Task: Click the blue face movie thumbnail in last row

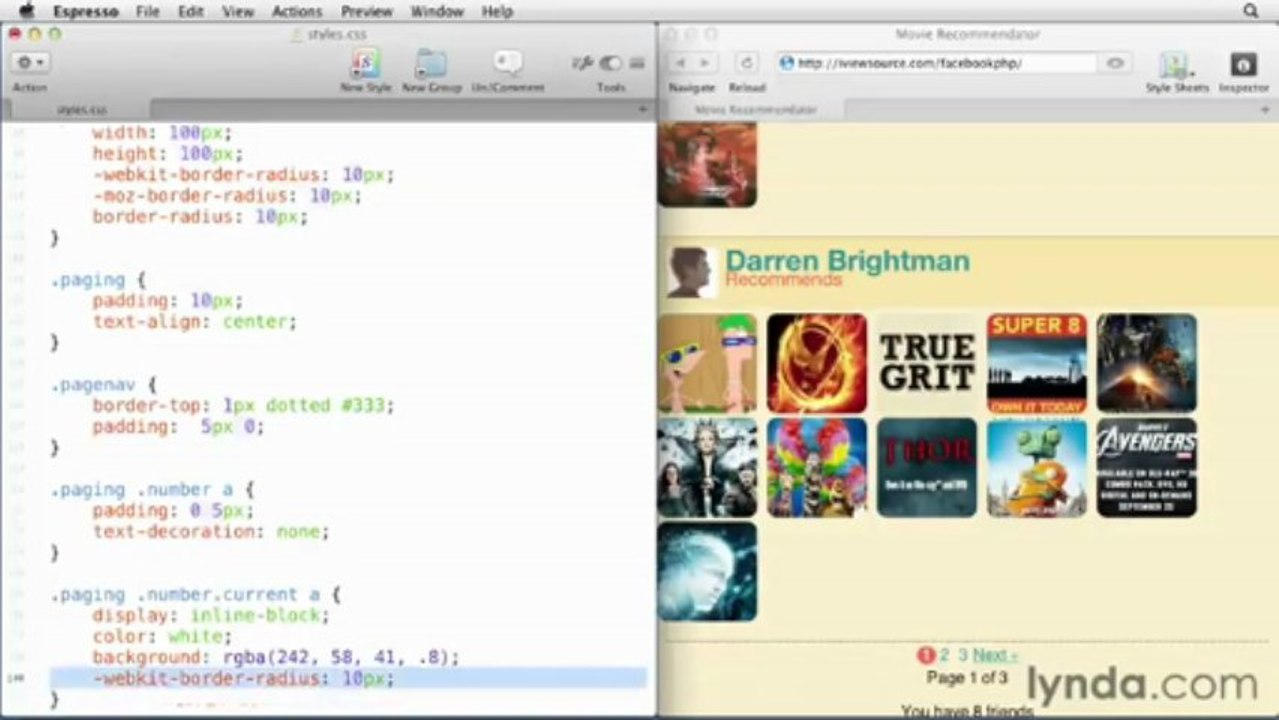Action: [707, 571]
